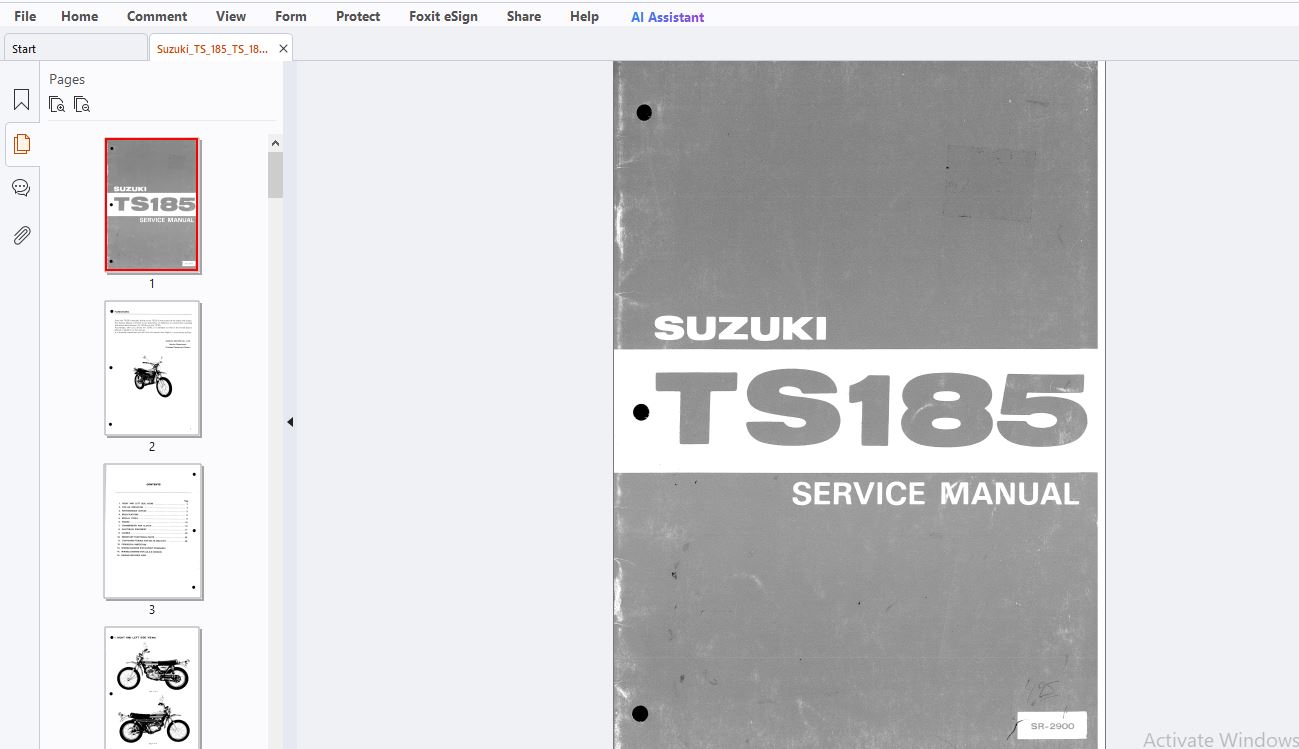Open the Form tab
The image size is (1299, 749).
click(291, 16)
